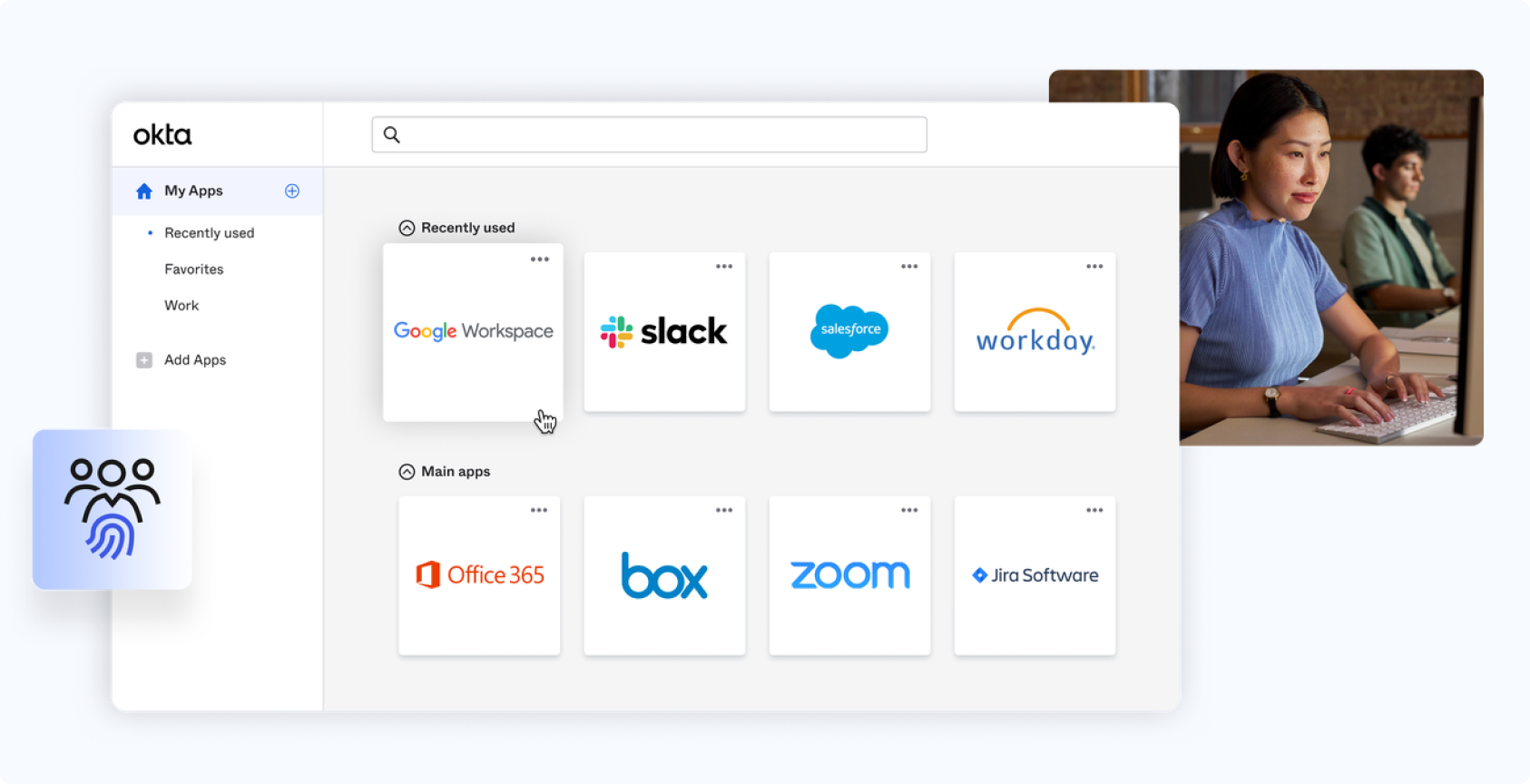The image size is (1530, 784).
Task: Collapse the Main apps section chevron
Action: pos(407,472)
